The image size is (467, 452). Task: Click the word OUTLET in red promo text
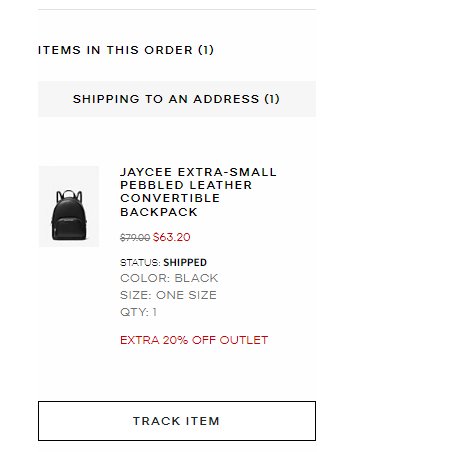[x=244, y=340]
